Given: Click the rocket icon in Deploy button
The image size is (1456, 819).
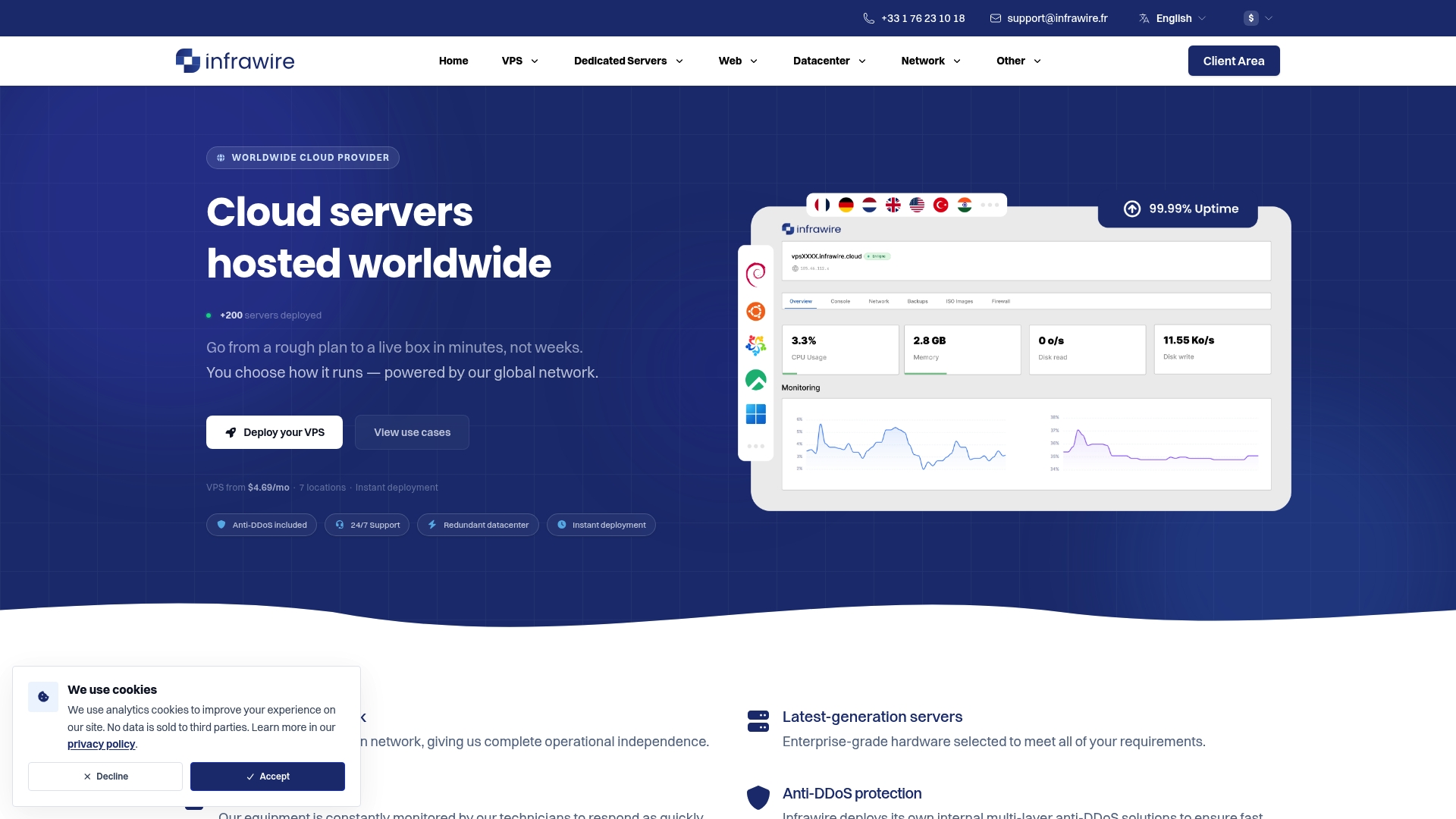Looking at the screenshot, I should (231, 432).
